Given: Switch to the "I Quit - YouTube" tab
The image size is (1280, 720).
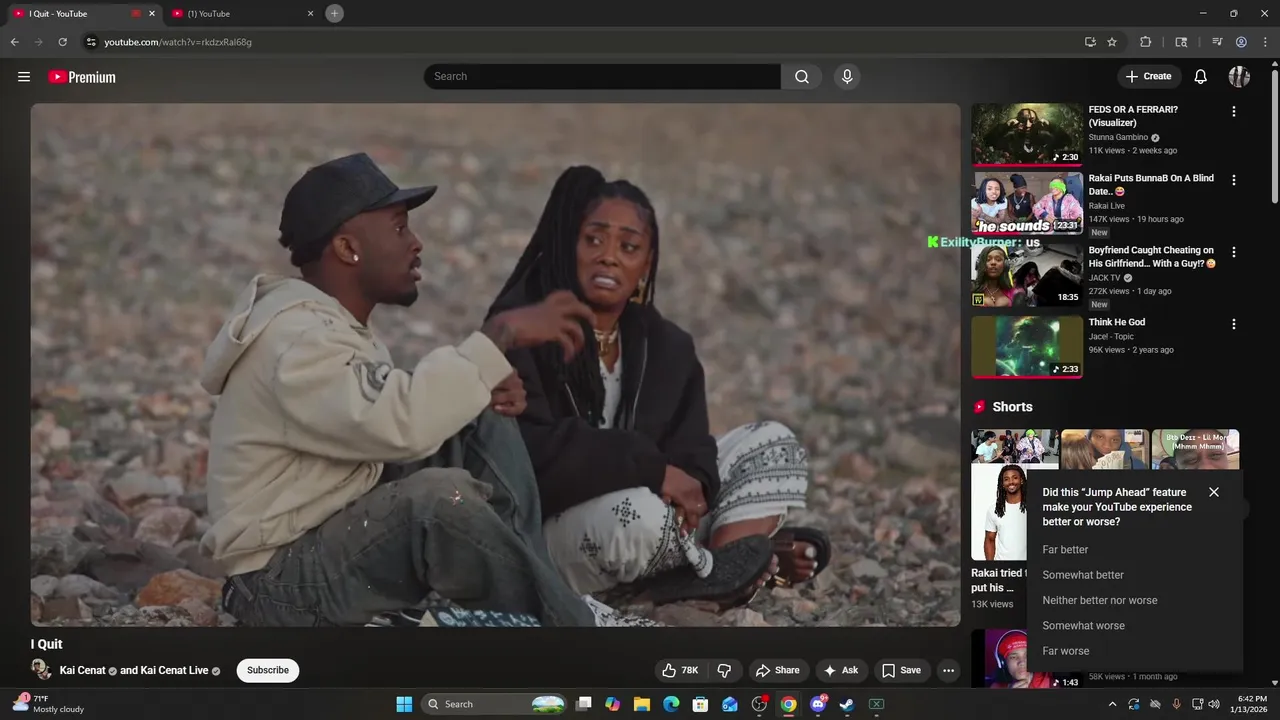Looking at the screenshot, I should click(x=80, y=14).
